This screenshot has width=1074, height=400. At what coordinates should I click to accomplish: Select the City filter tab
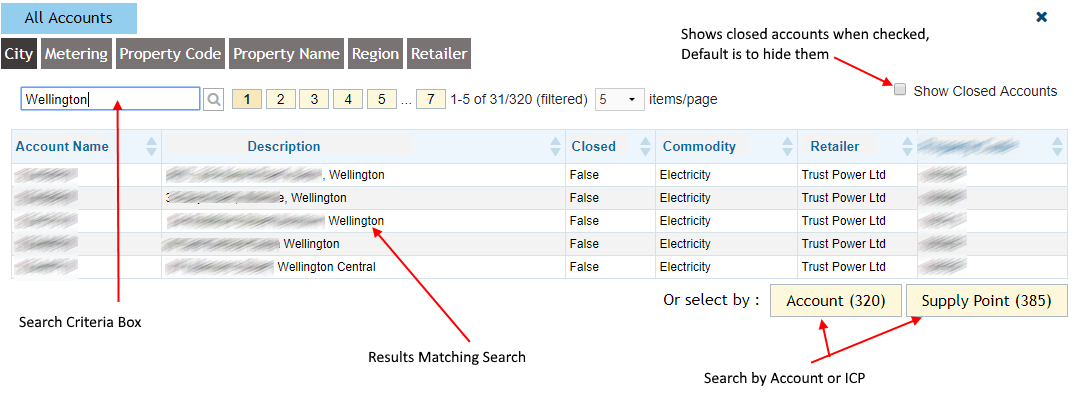19,54
